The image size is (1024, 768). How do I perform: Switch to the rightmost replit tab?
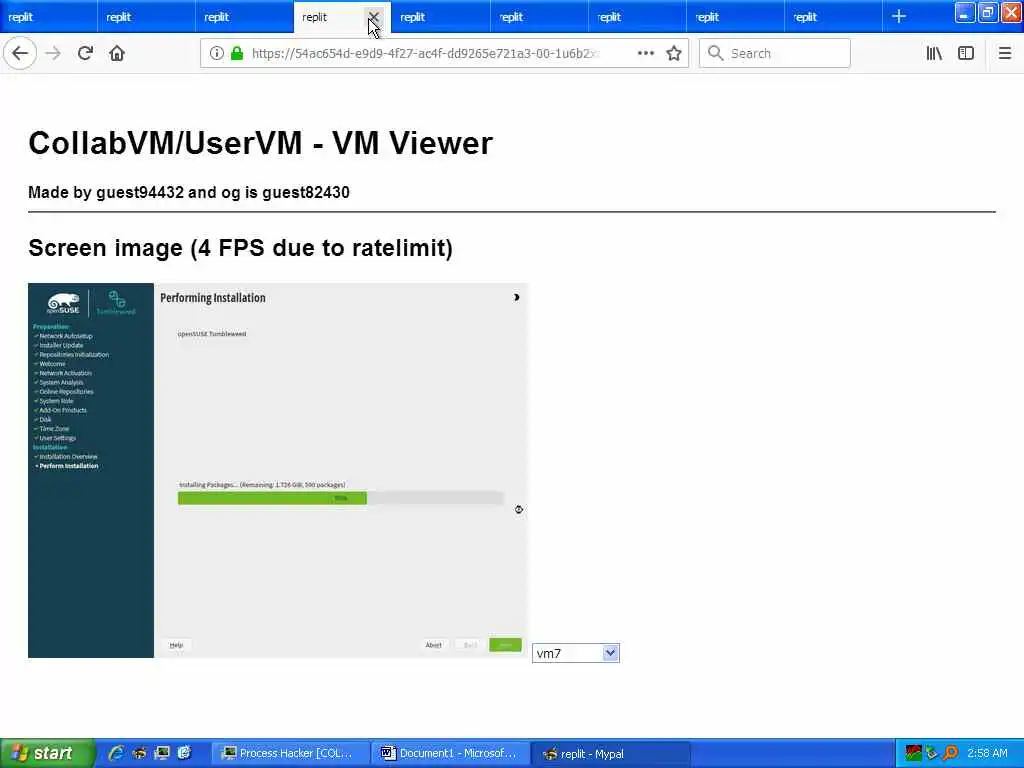click(x=833, y=17)
